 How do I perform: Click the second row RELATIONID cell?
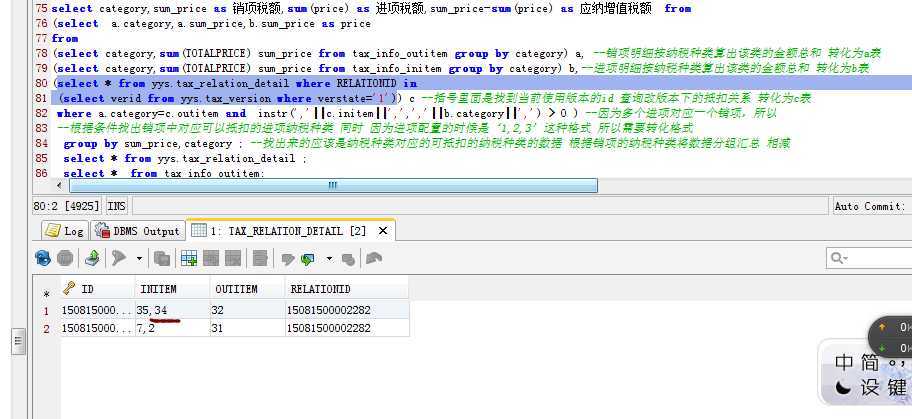(347, 328)
